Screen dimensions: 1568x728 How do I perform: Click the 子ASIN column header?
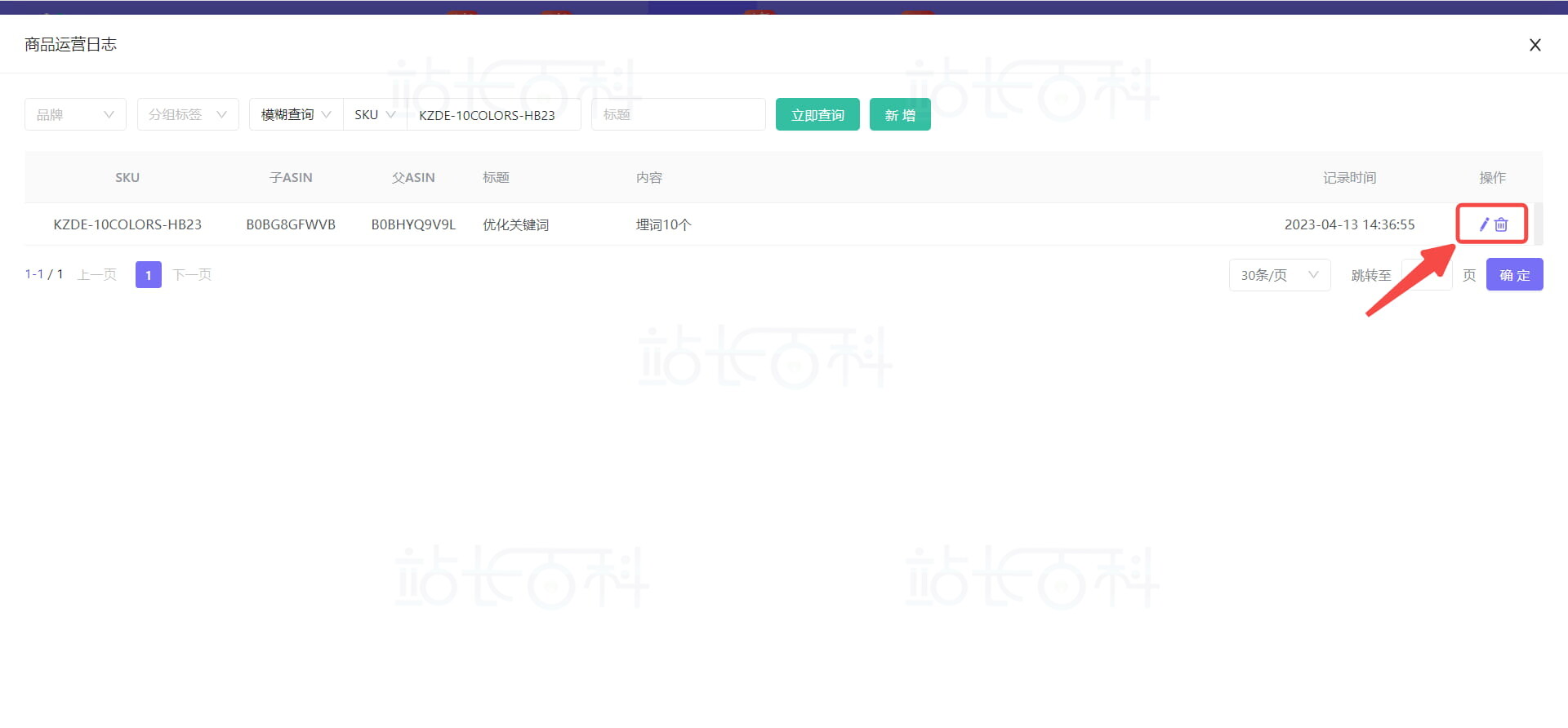point(291,177)
